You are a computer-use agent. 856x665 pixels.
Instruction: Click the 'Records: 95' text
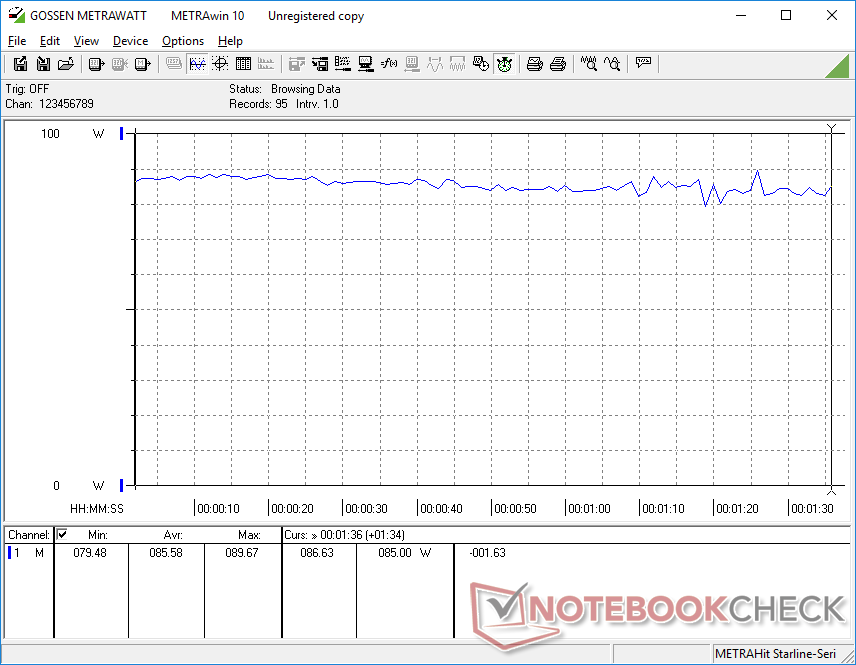click(258, 104)
